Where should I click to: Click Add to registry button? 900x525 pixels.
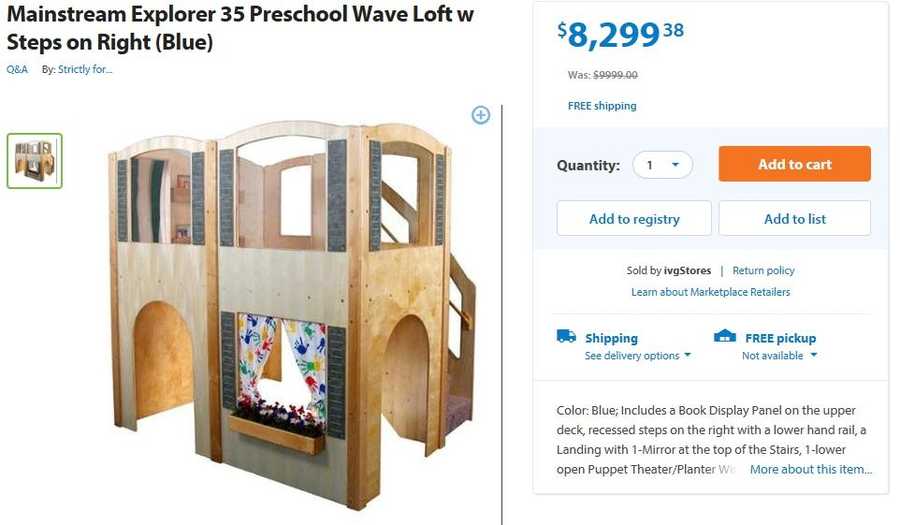[634, 219]
